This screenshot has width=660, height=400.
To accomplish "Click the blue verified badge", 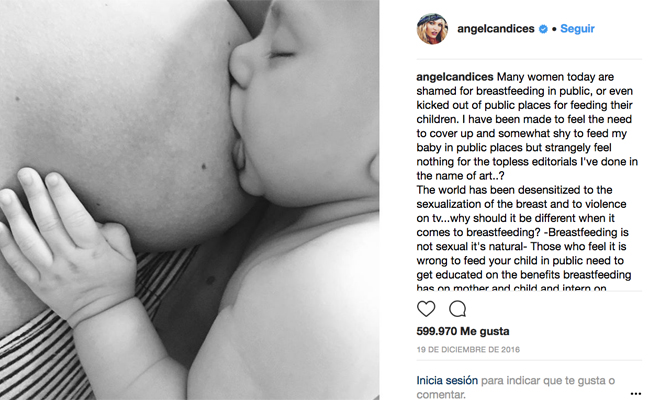I will [543, 29].
